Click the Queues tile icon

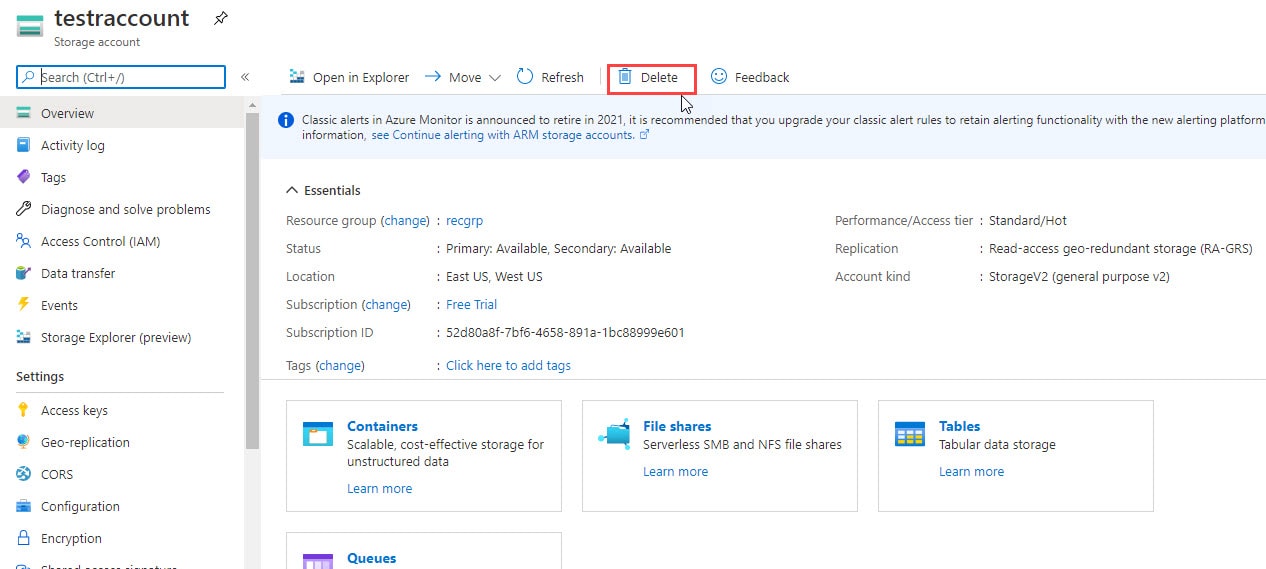point(317,561)
